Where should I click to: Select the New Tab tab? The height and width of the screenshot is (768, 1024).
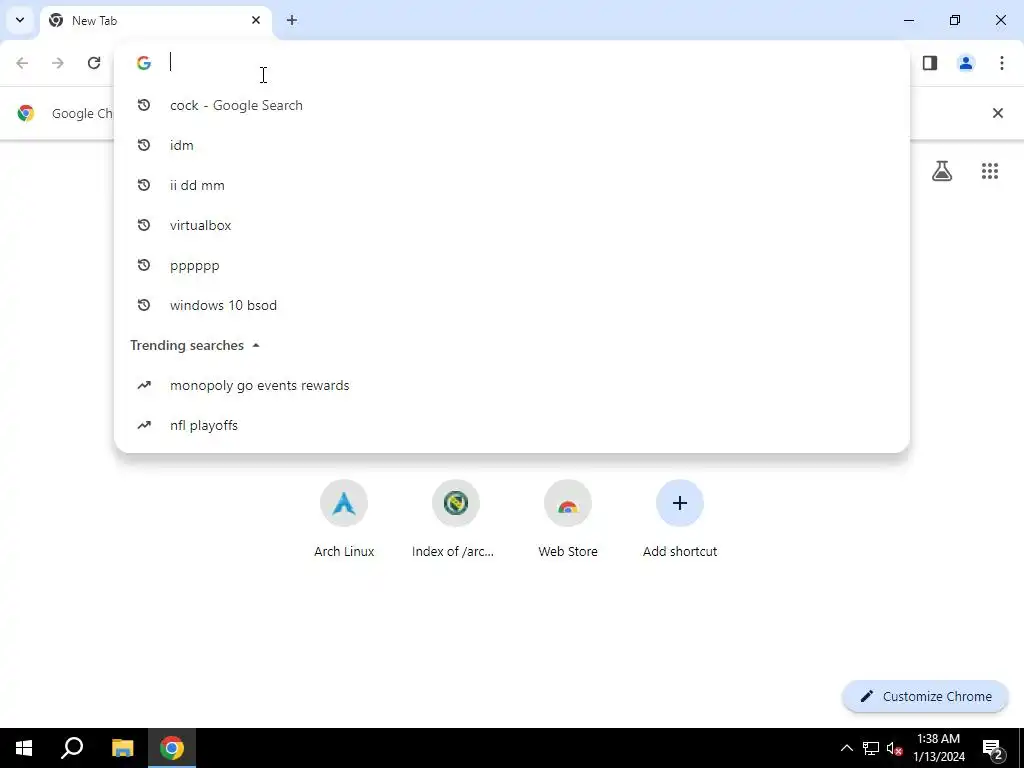tap(155, 20)
